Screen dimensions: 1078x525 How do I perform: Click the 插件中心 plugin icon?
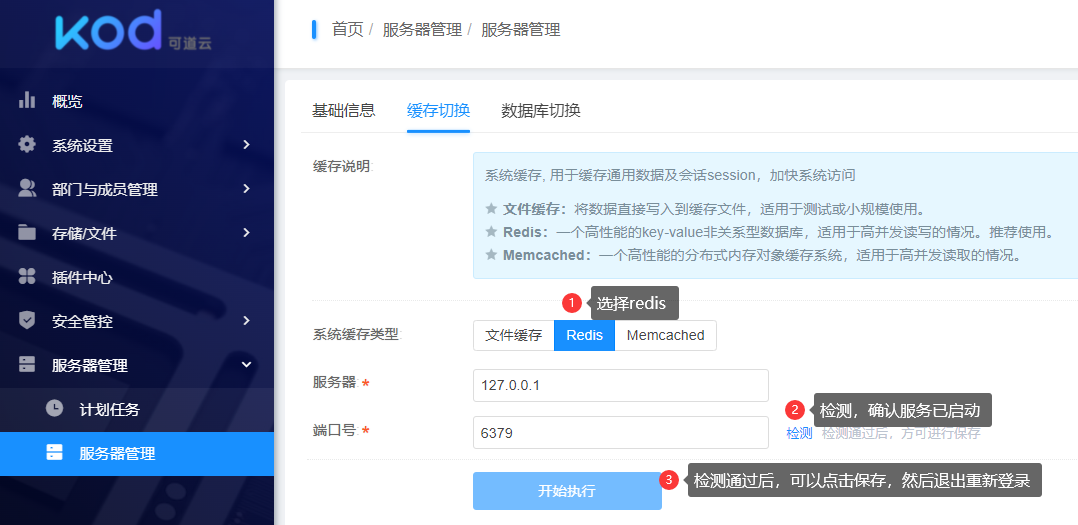(x=27, y=277)
